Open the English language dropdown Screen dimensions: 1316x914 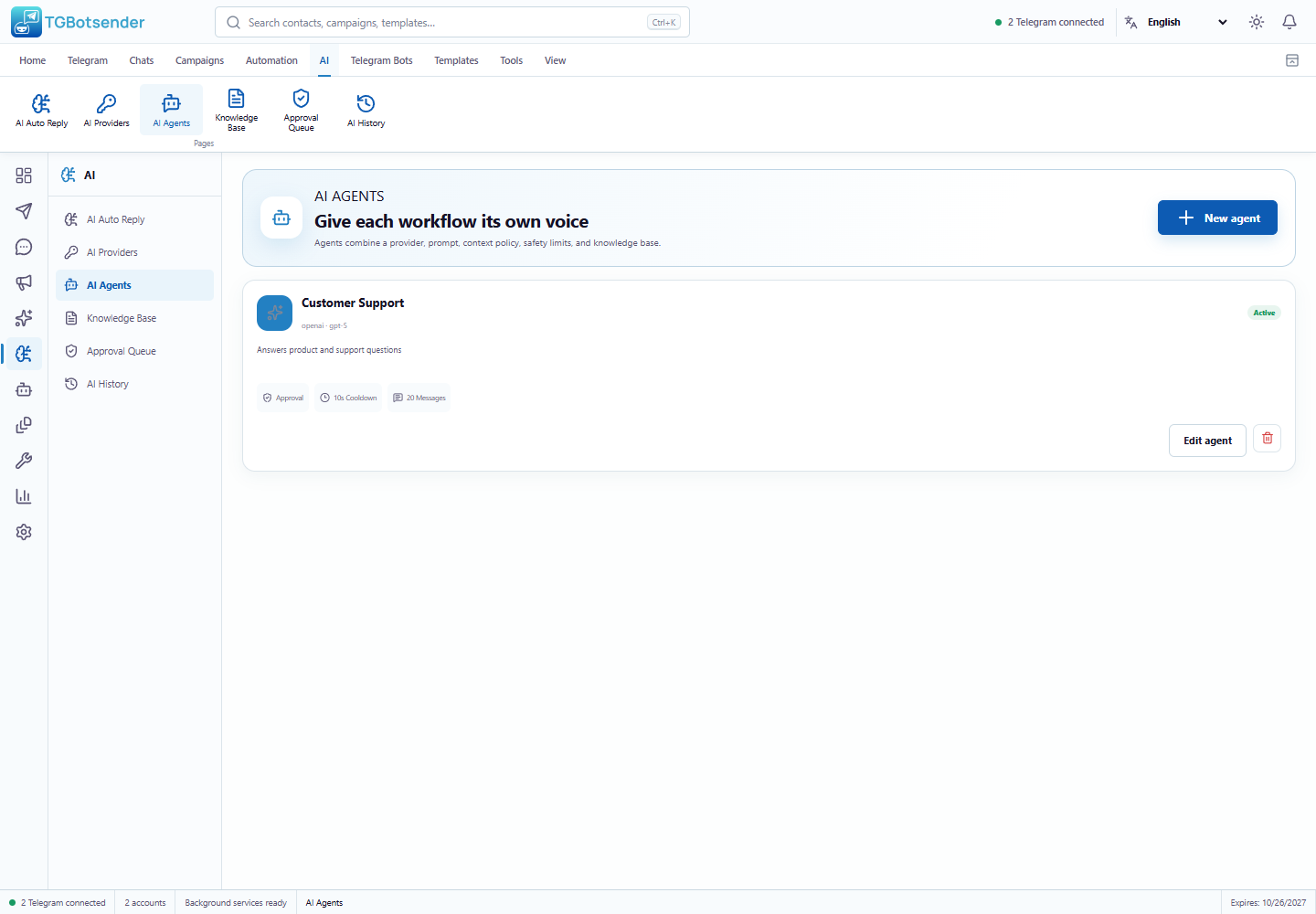1176,22
